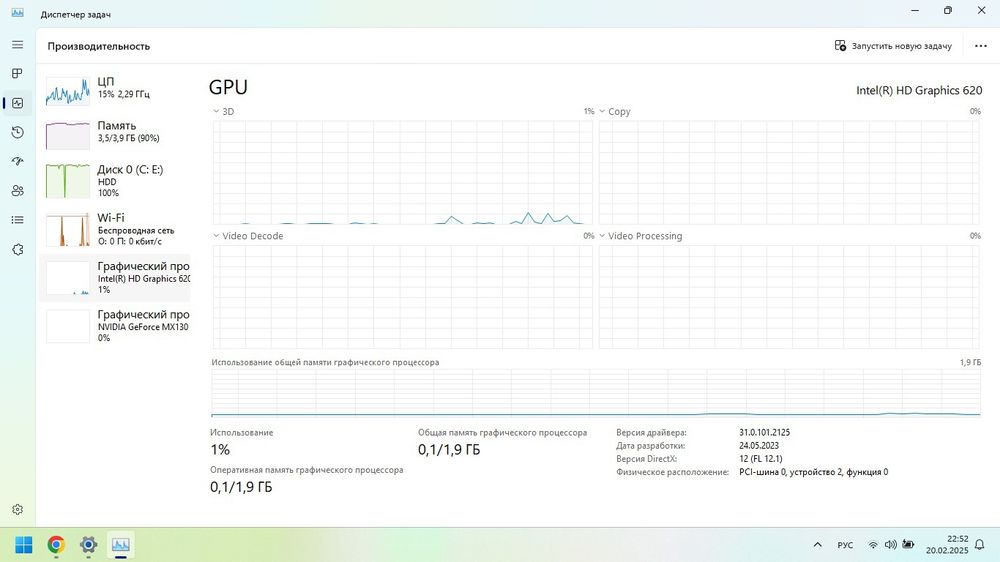1000x562 pixels.
Task: Open volume speaker tray icon
Action: tap(891, 545)
